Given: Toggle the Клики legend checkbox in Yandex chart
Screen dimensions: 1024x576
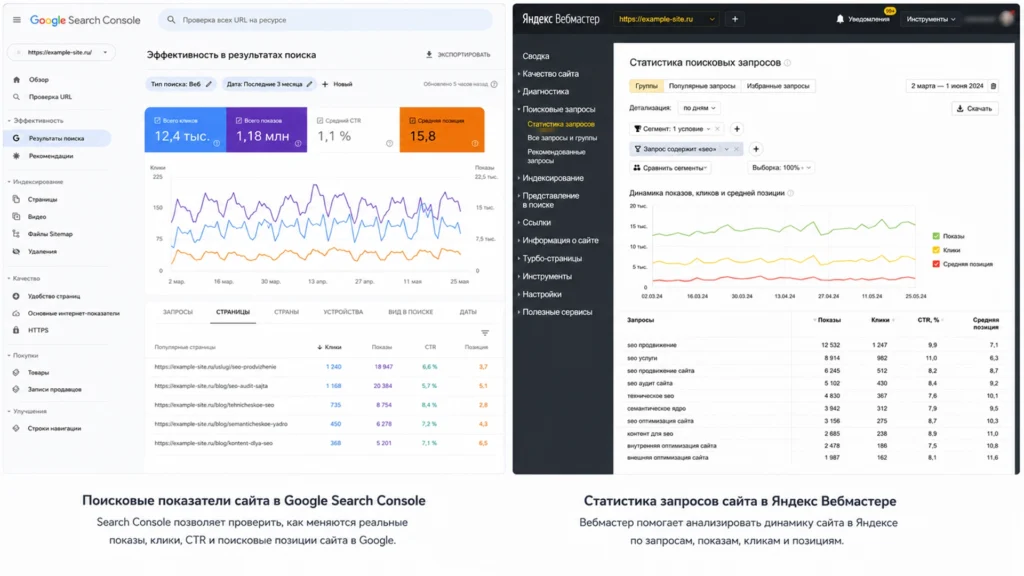Looking at the screenshot, I should 936,250.
